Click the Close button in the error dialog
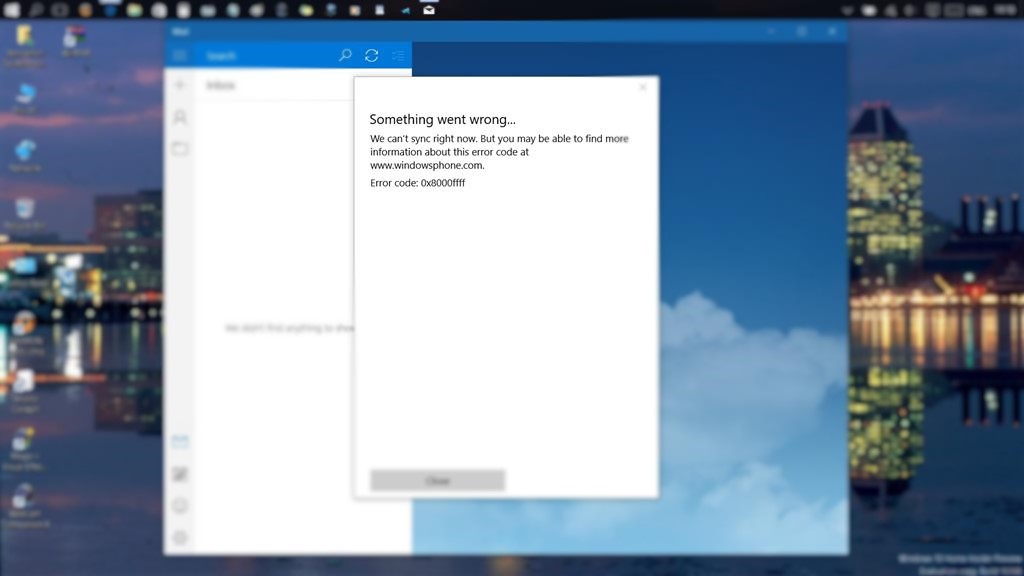Screen dimensions: 1024x576 pos(437,481)
